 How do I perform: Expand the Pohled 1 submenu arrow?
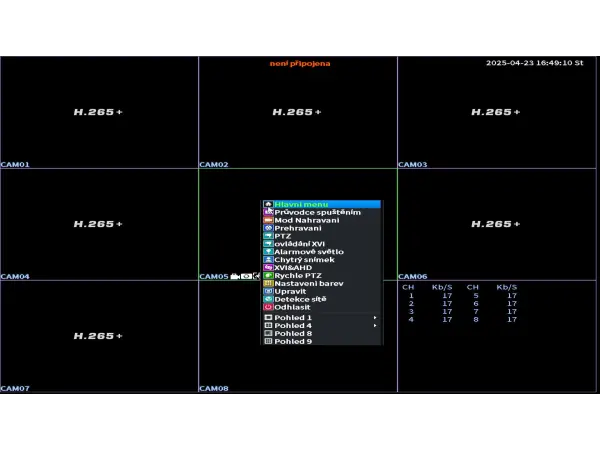(x=375, y=318)
